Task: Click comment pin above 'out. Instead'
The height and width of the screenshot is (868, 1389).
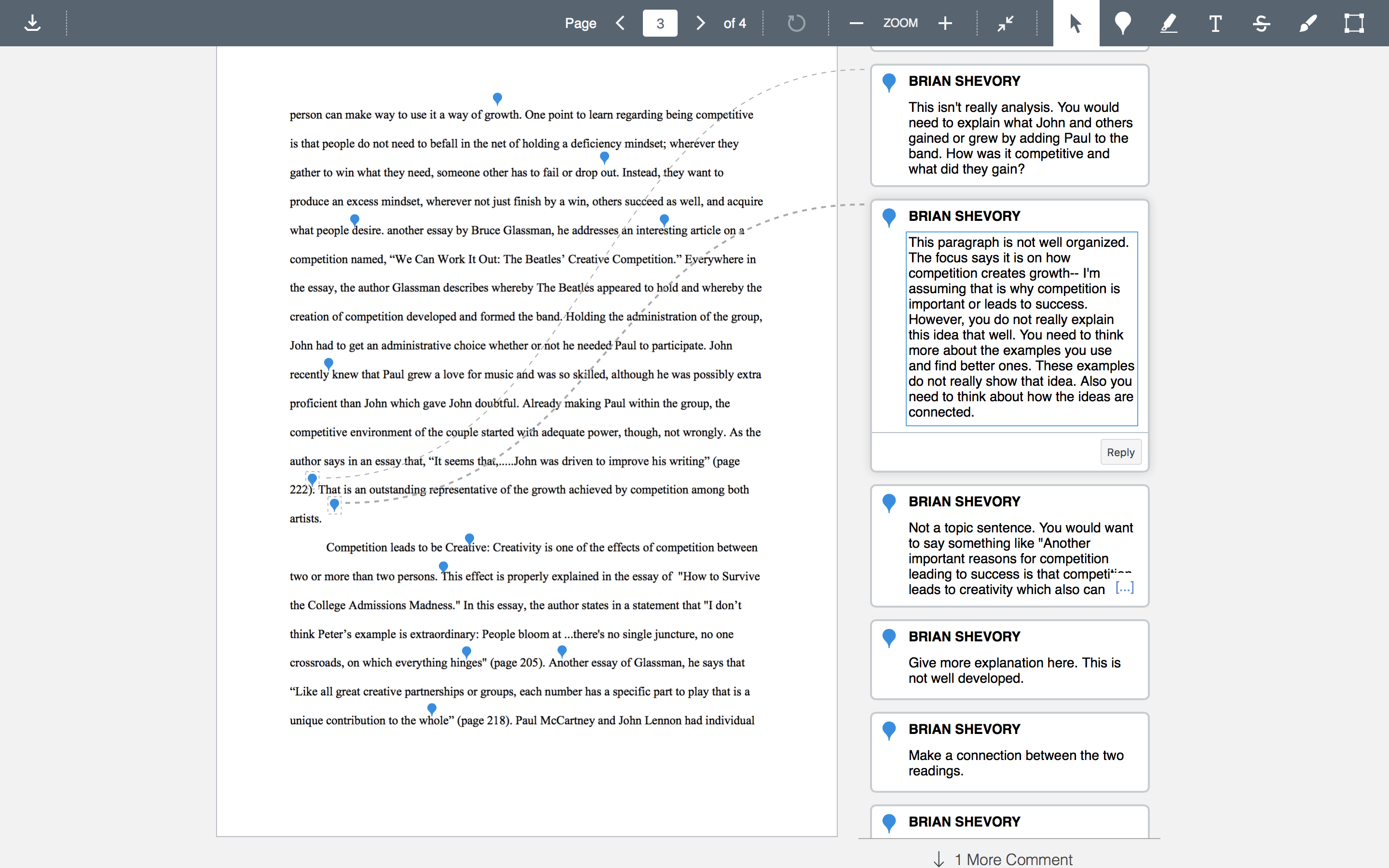Action: point(604,157)
